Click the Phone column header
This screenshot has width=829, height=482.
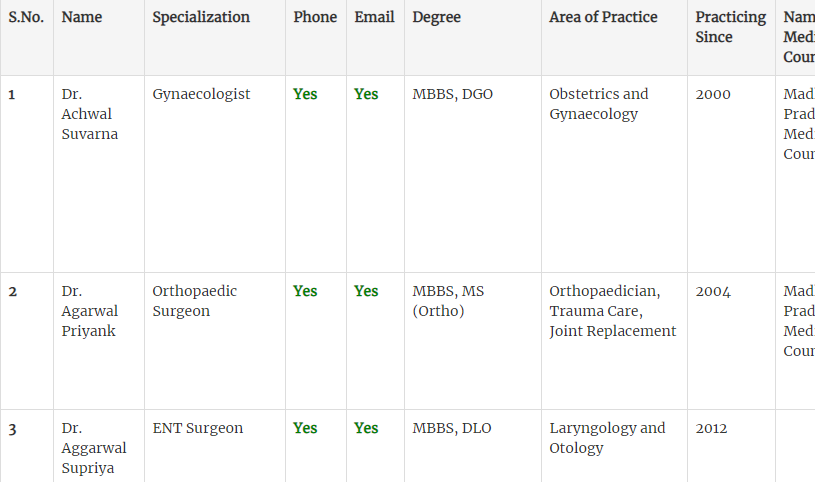[x=315, y=17]
